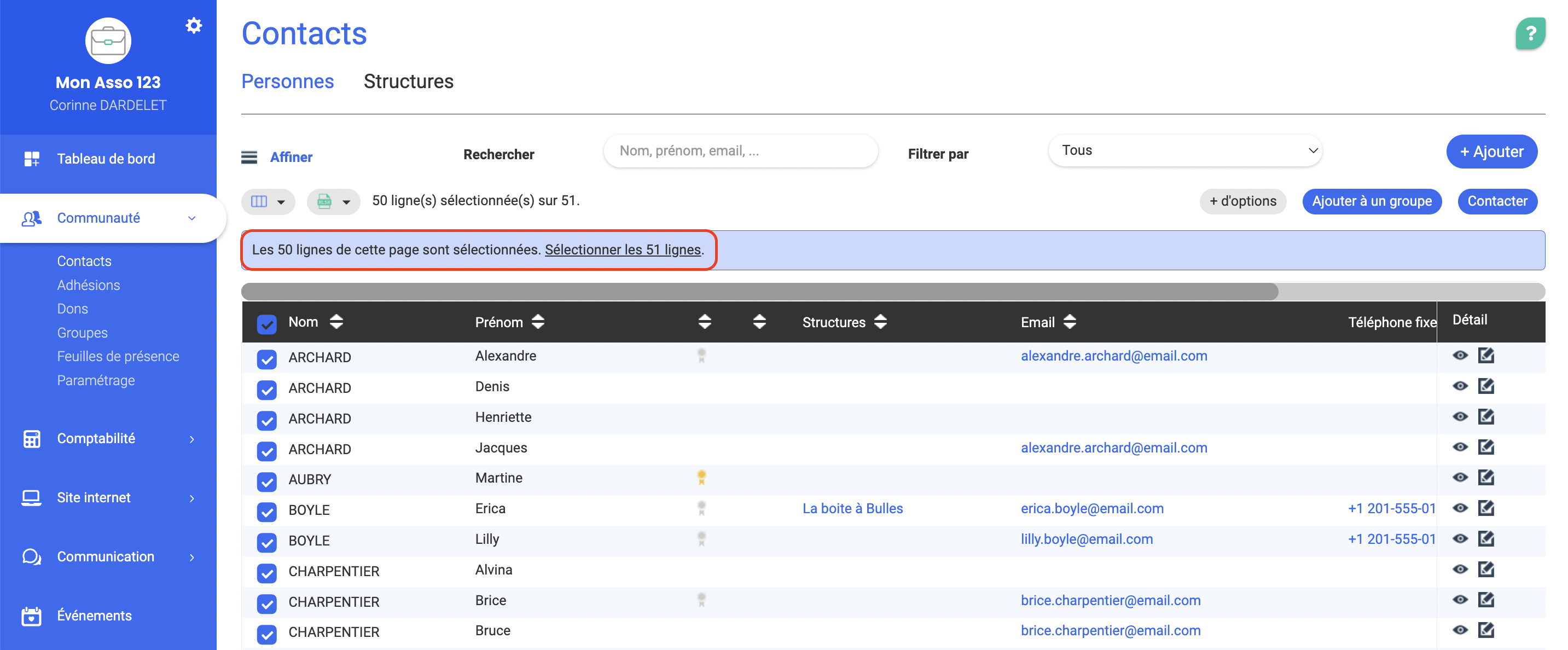Click the Tableau de bord grid icon

tap(32, 159)
